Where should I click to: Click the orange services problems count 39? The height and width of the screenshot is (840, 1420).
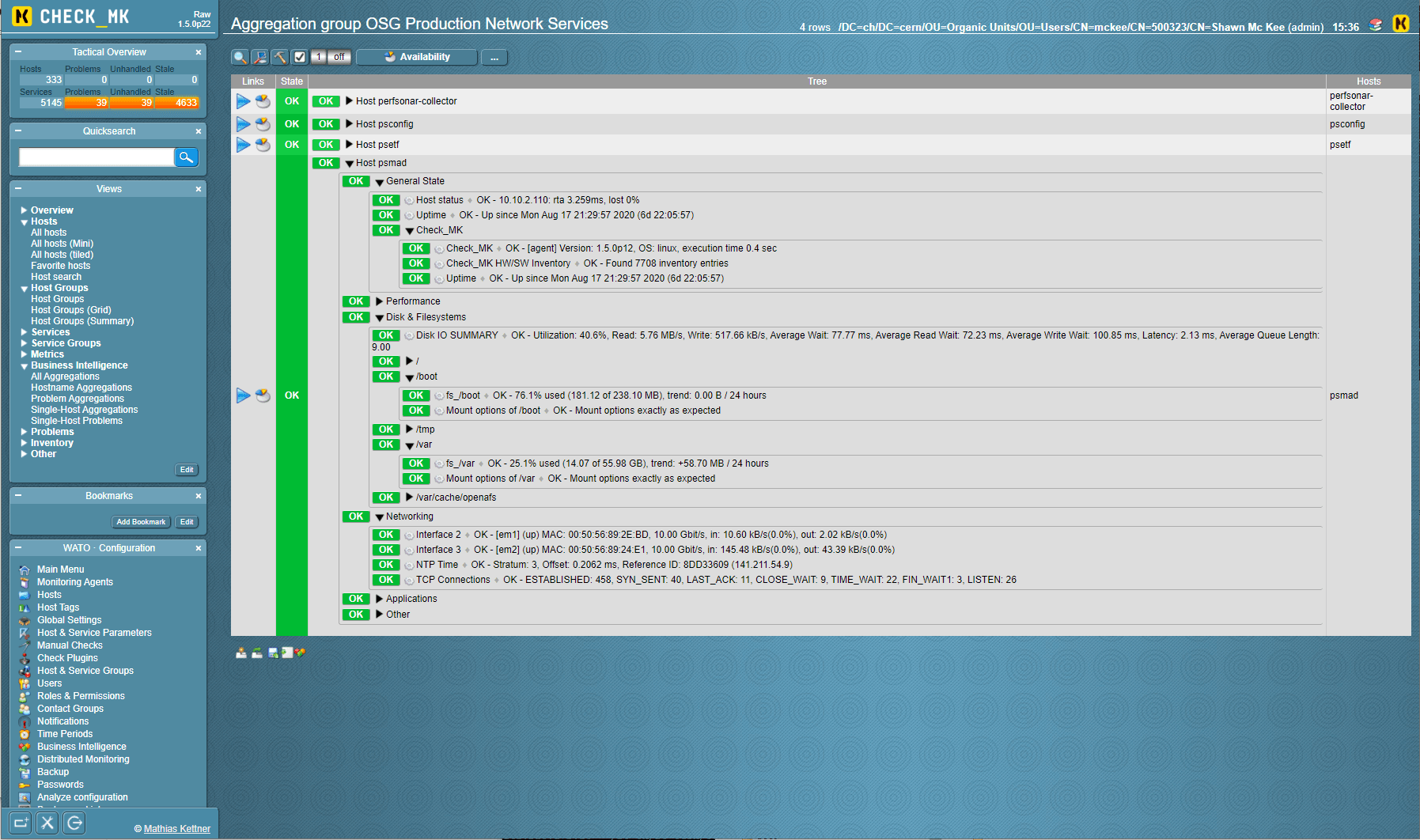click(x=86, y=103)
